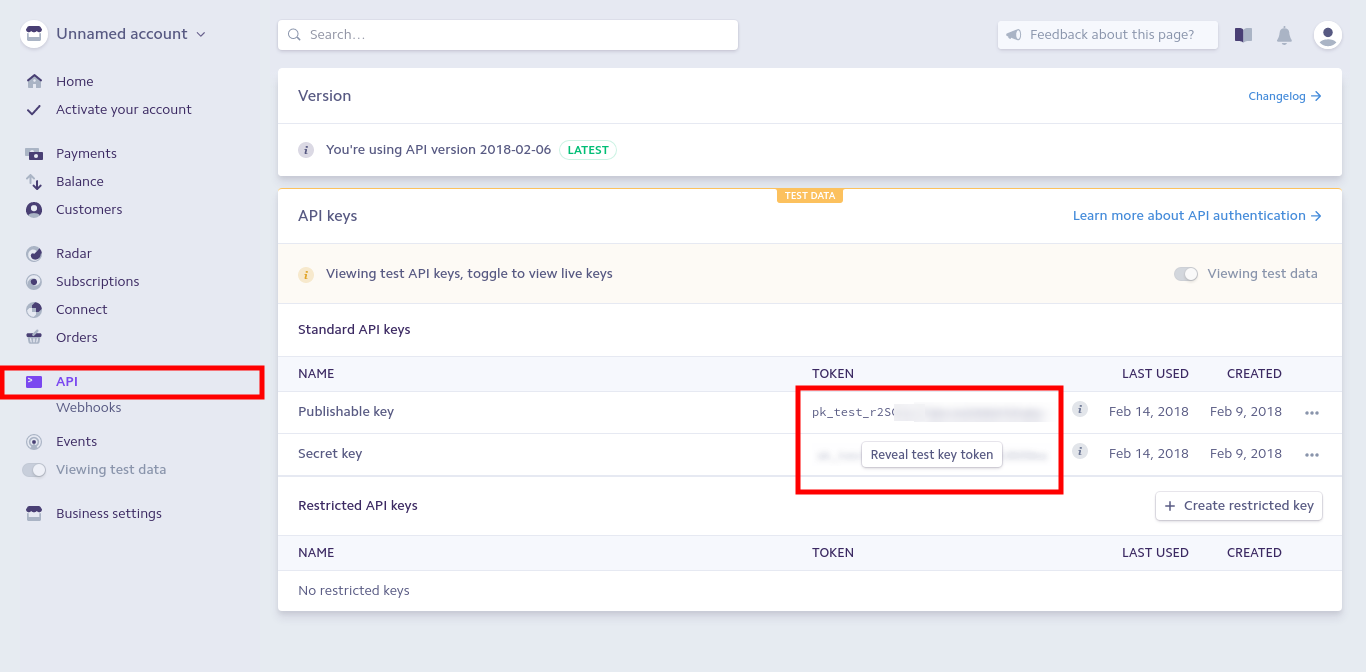The height and width of the screenshot is (672, 1366).
Task: Go to Webhooks in the sidebar
Action: (89, 408)
